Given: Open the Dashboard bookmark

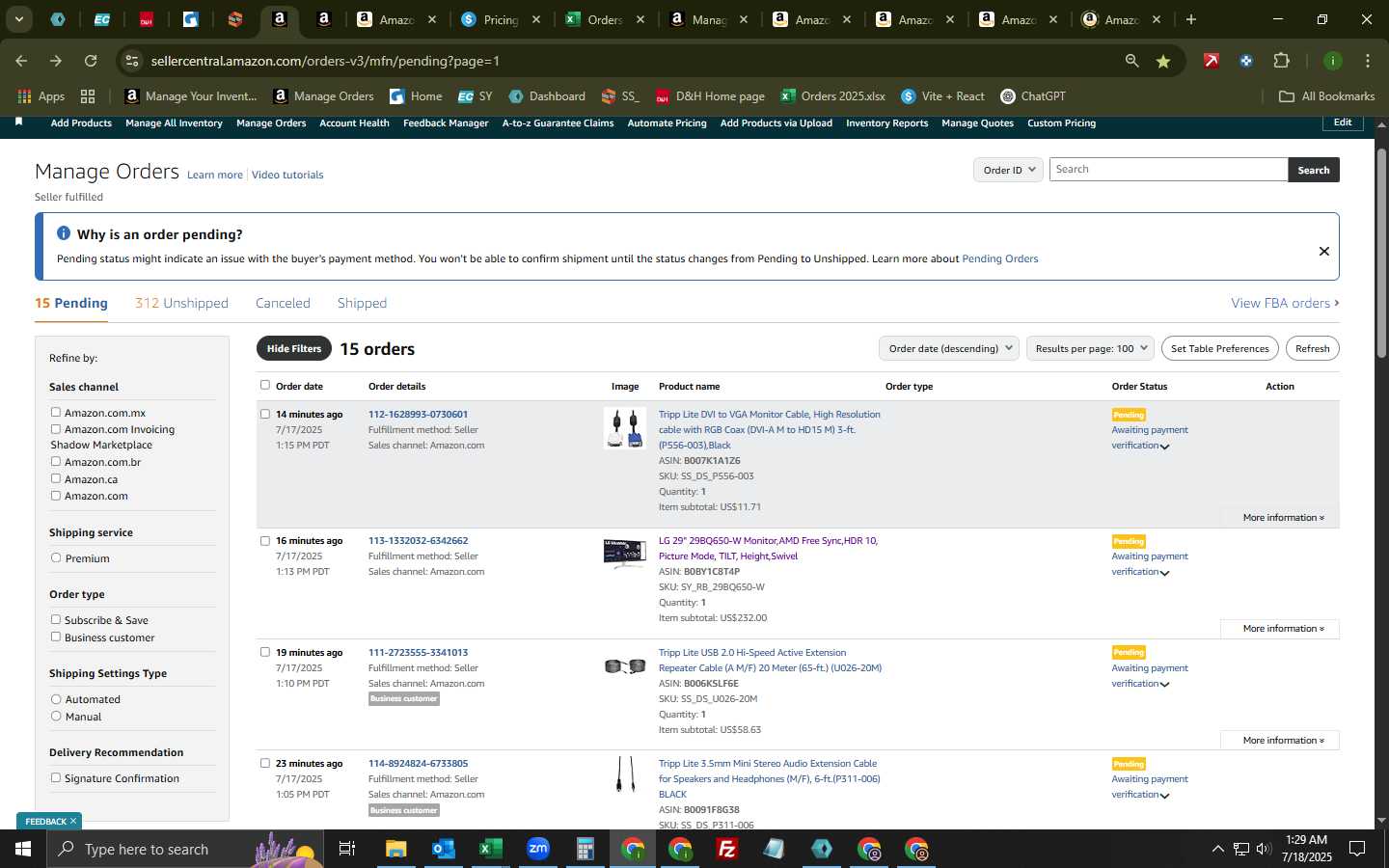Looking at the screenshot, I should point(547,96).
